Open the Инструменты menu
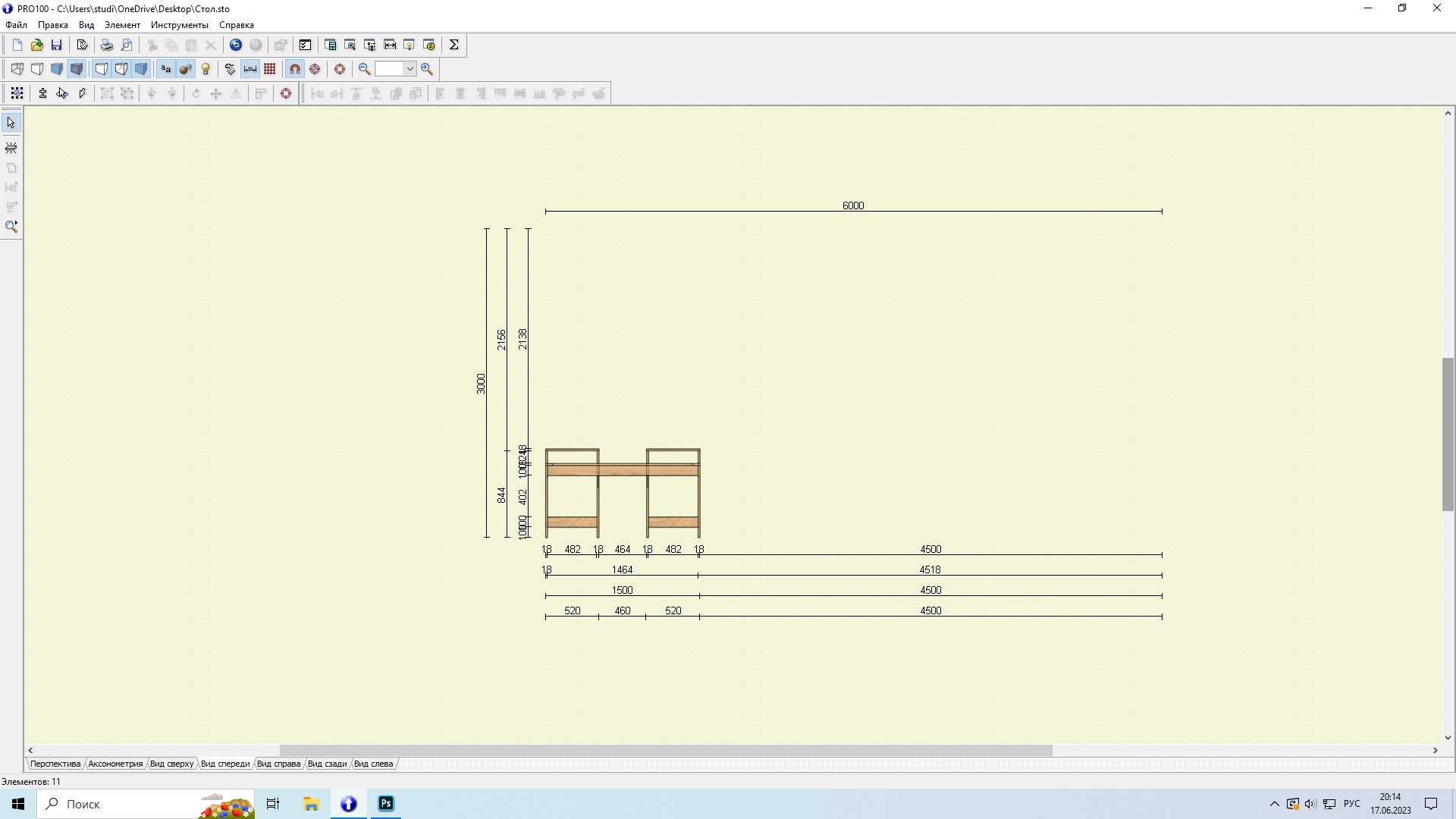Image resolution: width=1456 pixels, height=819 pixels. [179, 25]
